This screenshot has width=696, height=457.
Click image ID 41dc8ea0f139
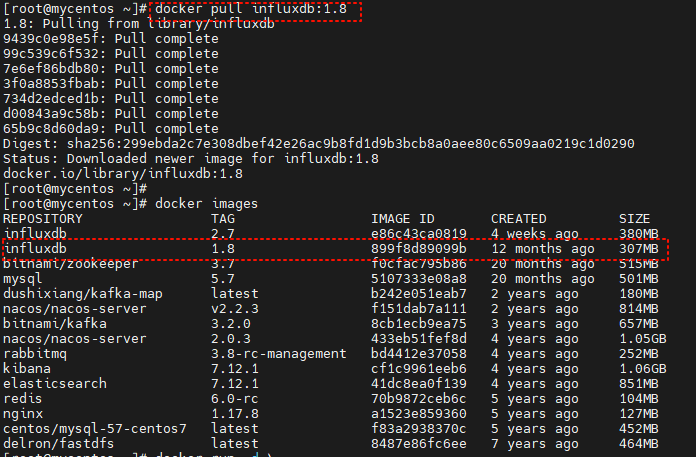tap(419, 384)
